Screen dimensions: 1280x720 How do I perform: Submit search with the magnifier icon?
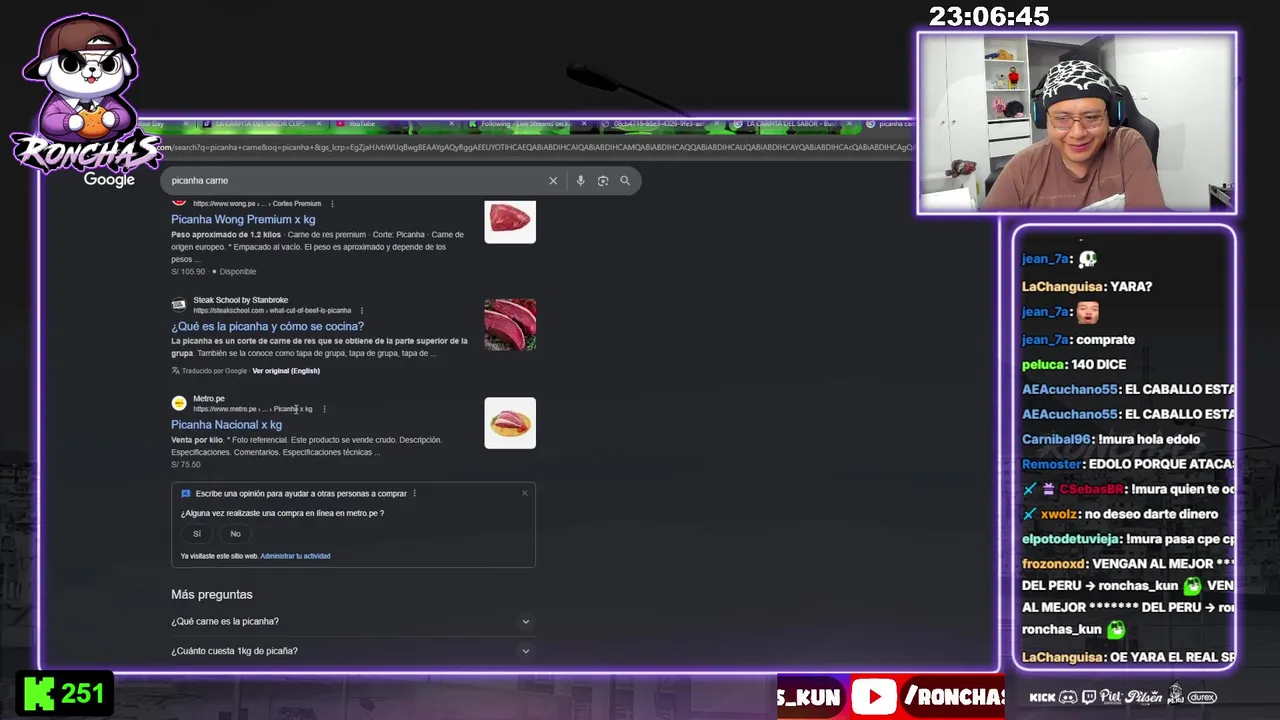(x=625, y=181)
